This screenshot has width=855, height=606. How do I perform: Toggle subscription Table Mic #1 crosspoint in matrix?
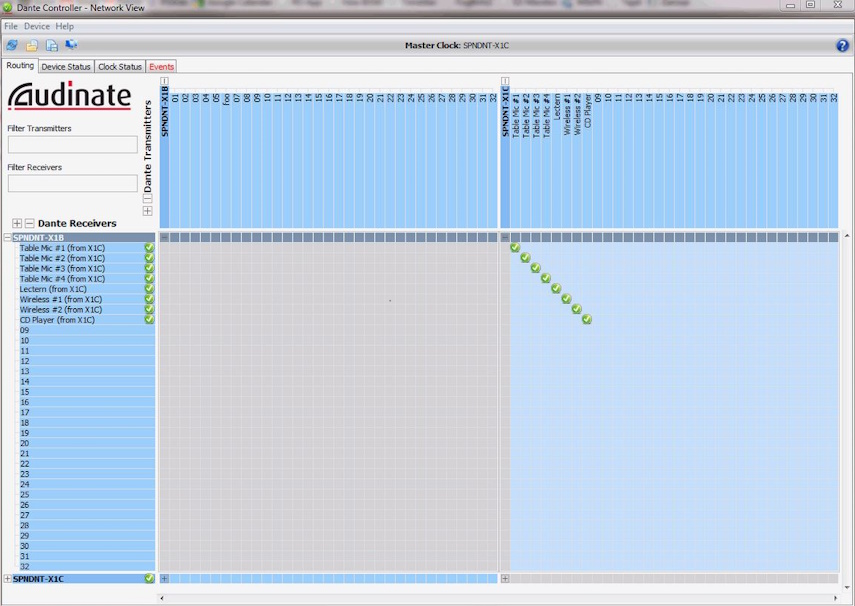[x=515, y=248]
